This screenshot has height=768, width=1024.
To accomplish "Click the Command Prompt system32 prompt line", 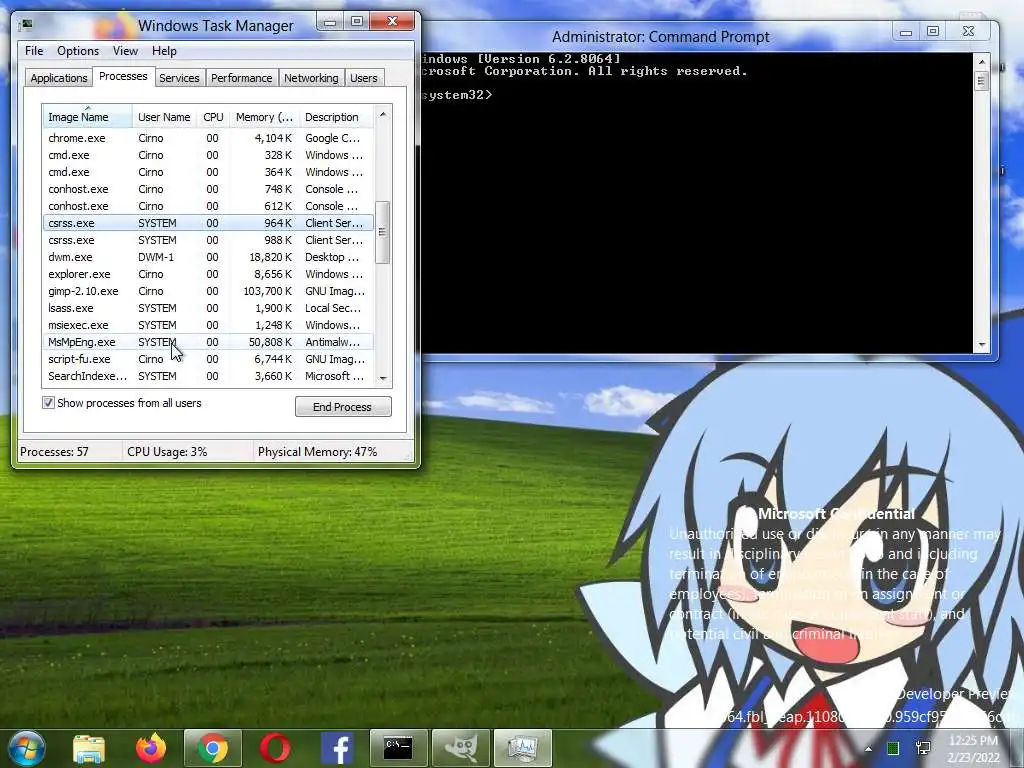I will tap(457, 95).
